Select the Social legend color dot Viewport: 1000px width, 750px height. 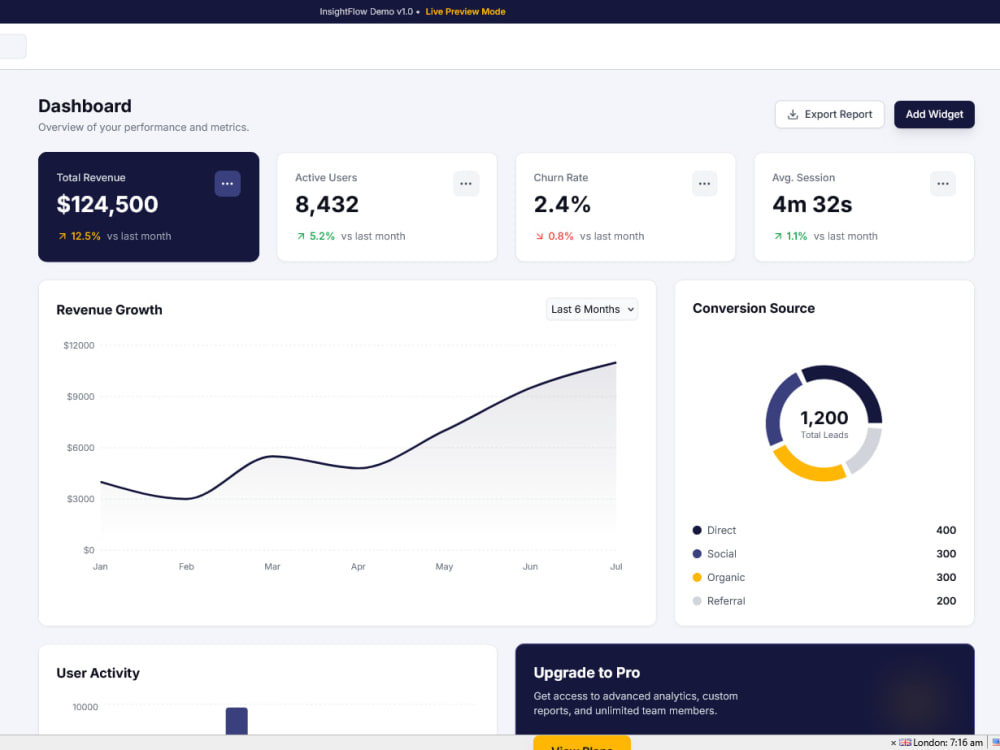click(696, 554)
